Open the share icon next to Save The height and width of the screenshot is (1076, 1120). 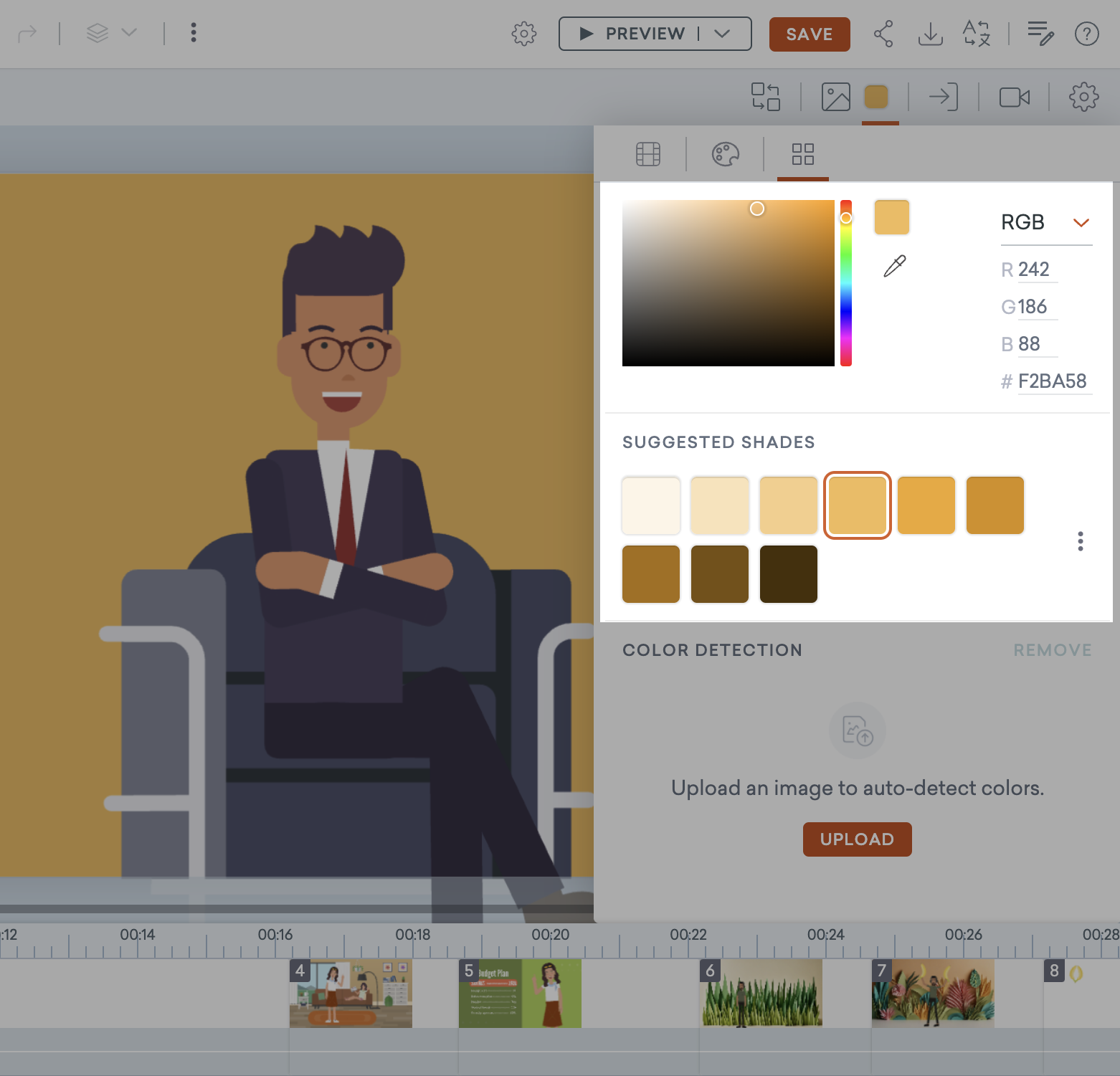[x=883, y=33]
